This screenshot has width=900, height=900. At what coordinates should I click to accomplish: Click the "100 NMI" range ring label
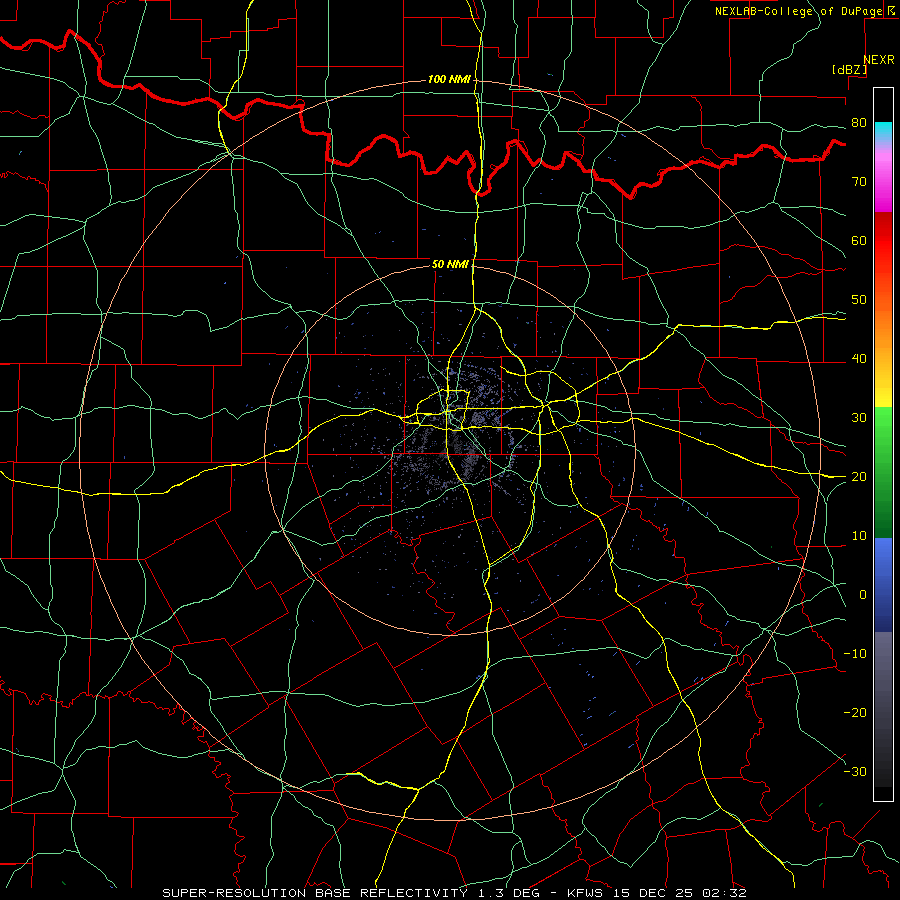[x=449, y=79]
